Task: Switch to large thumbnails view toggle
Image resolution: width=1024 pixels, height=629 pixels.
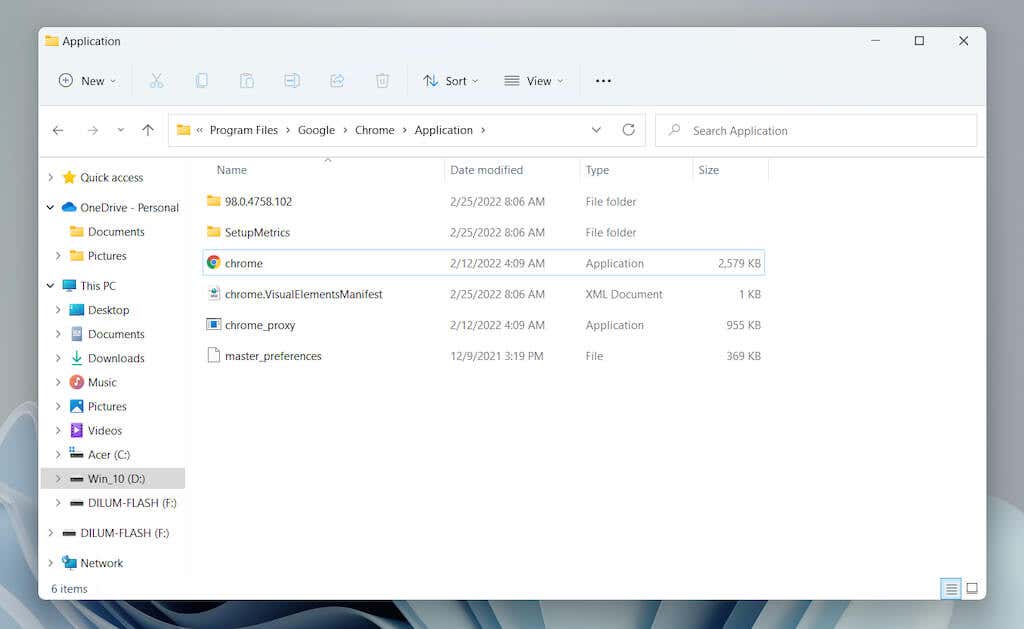Action: point(972,589)
